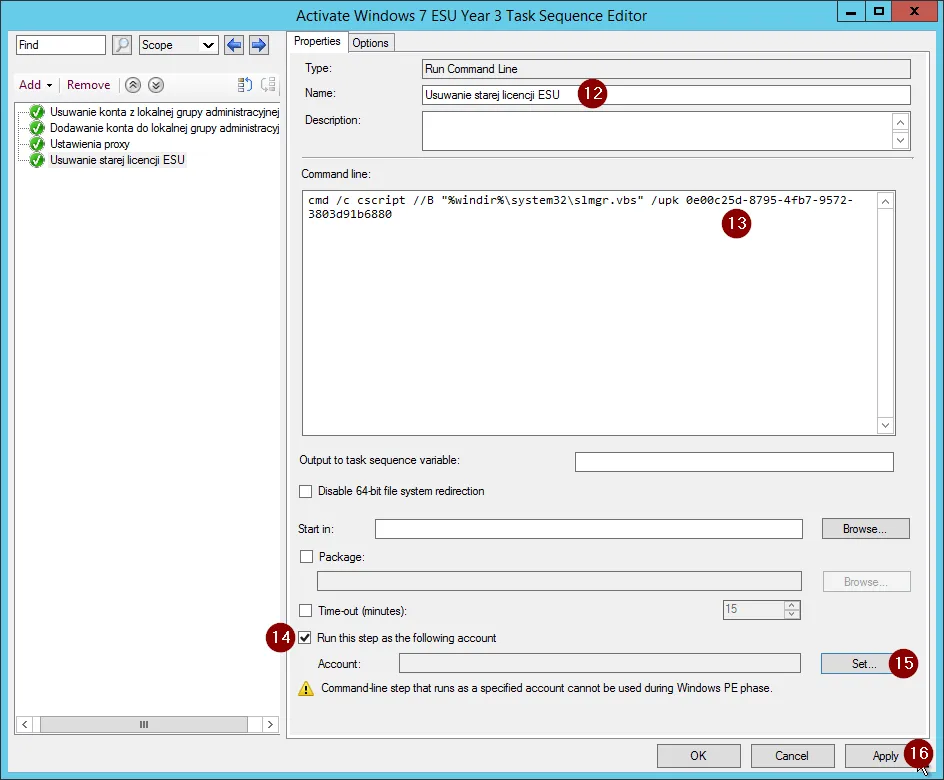Click the yellow warning icon near the account note
Screen dimensions: 944x780
[x=306, y=689]
